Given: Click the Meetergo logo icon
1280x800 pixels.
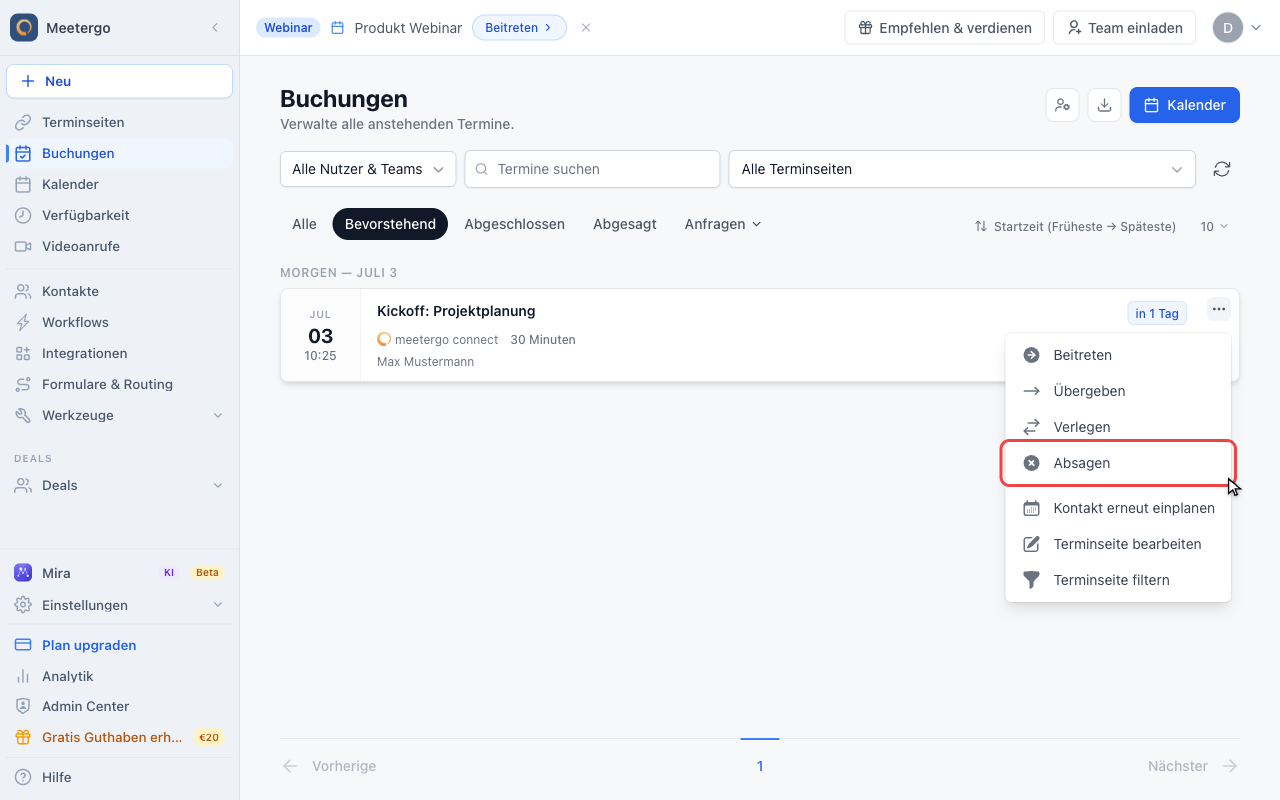Looking at the screenshot, I should pyautogui.click(x=24, y=28).
